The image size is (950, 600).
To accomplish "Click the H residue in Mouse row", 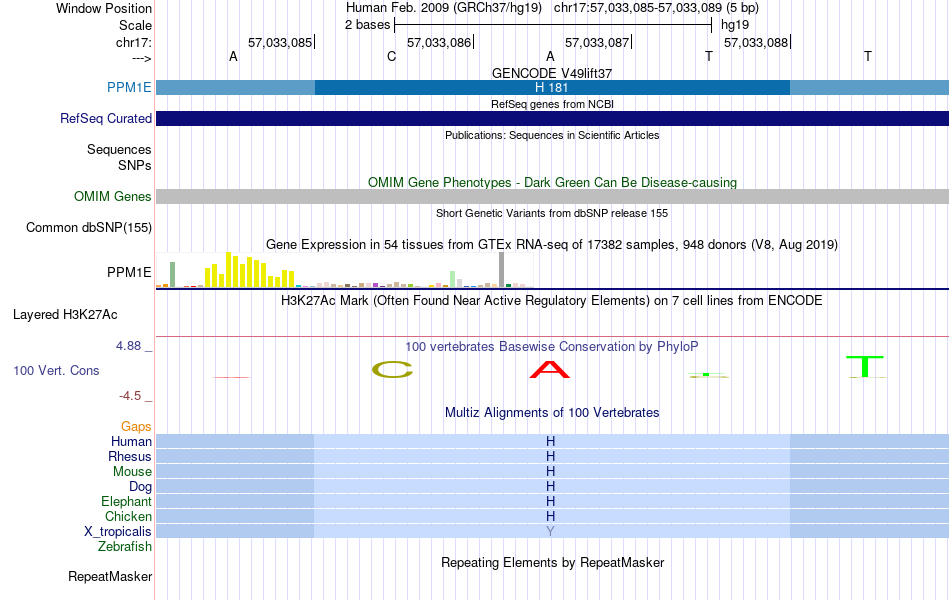I will (x=550, y=472).
